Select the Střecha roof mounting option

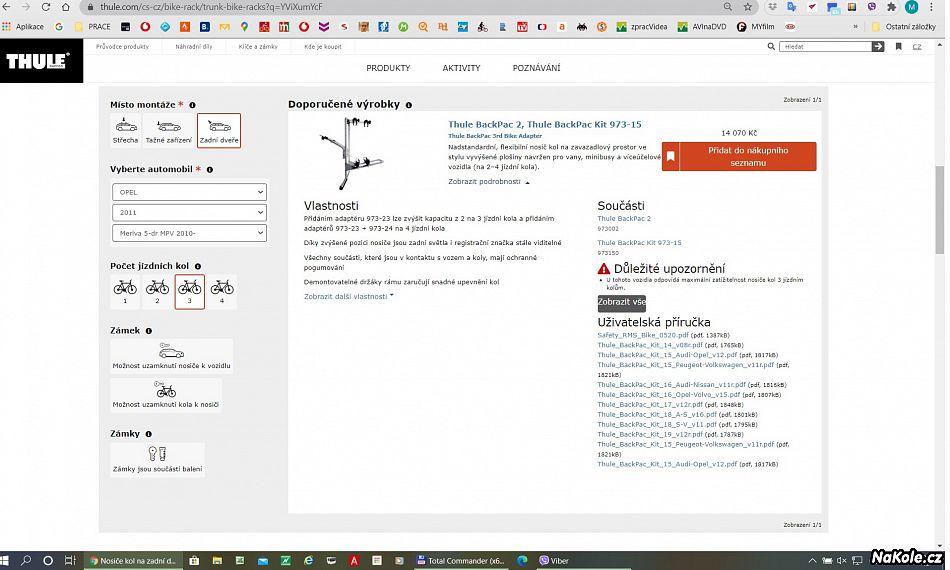pos(126,130)
